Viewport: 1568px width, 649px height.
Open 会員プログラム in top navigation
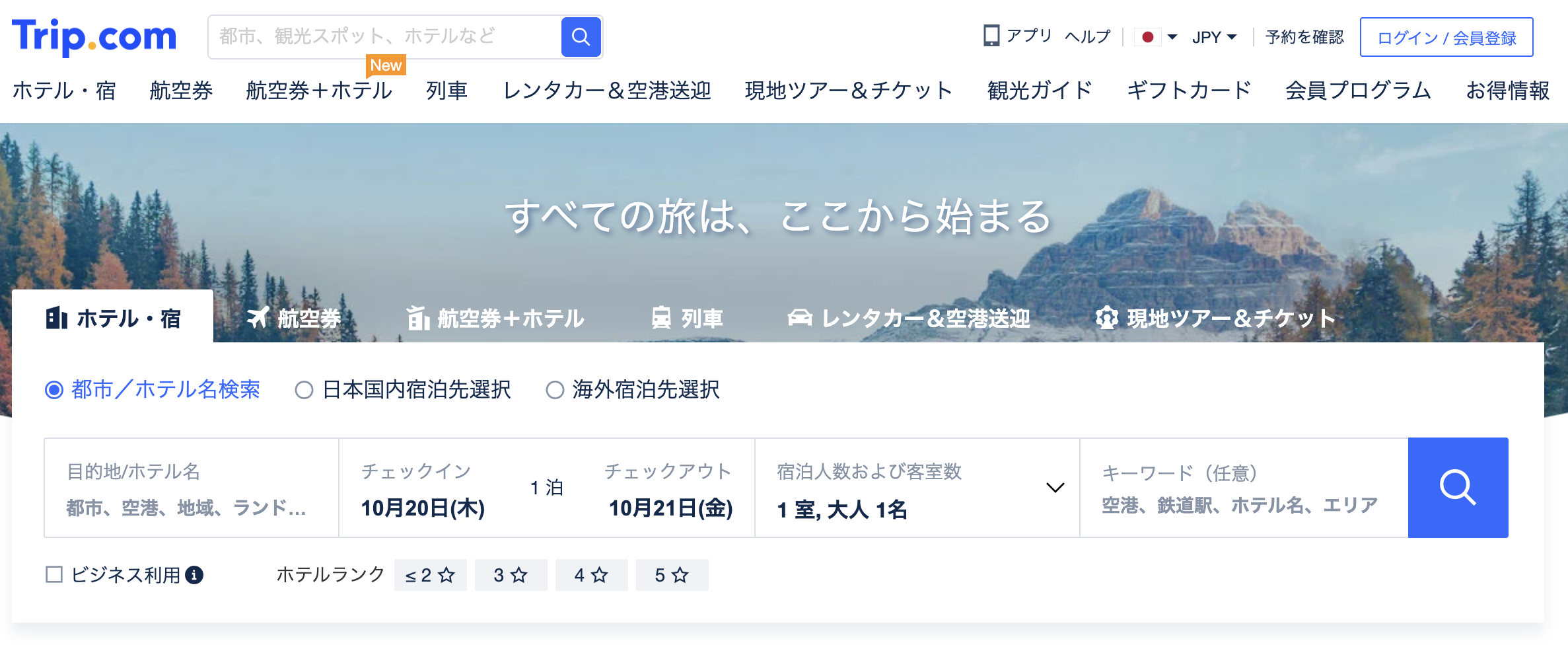click(x=1358, y=91)
